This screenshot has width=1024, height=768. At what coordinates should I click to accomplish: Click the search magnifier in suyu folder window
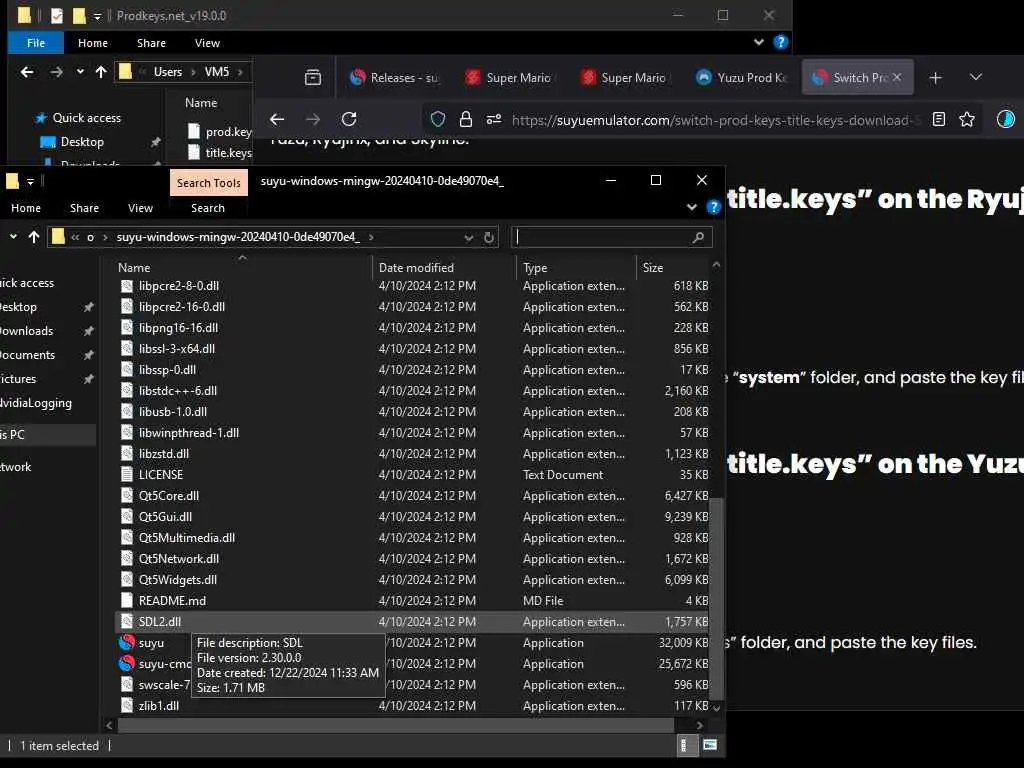point(698,238)
